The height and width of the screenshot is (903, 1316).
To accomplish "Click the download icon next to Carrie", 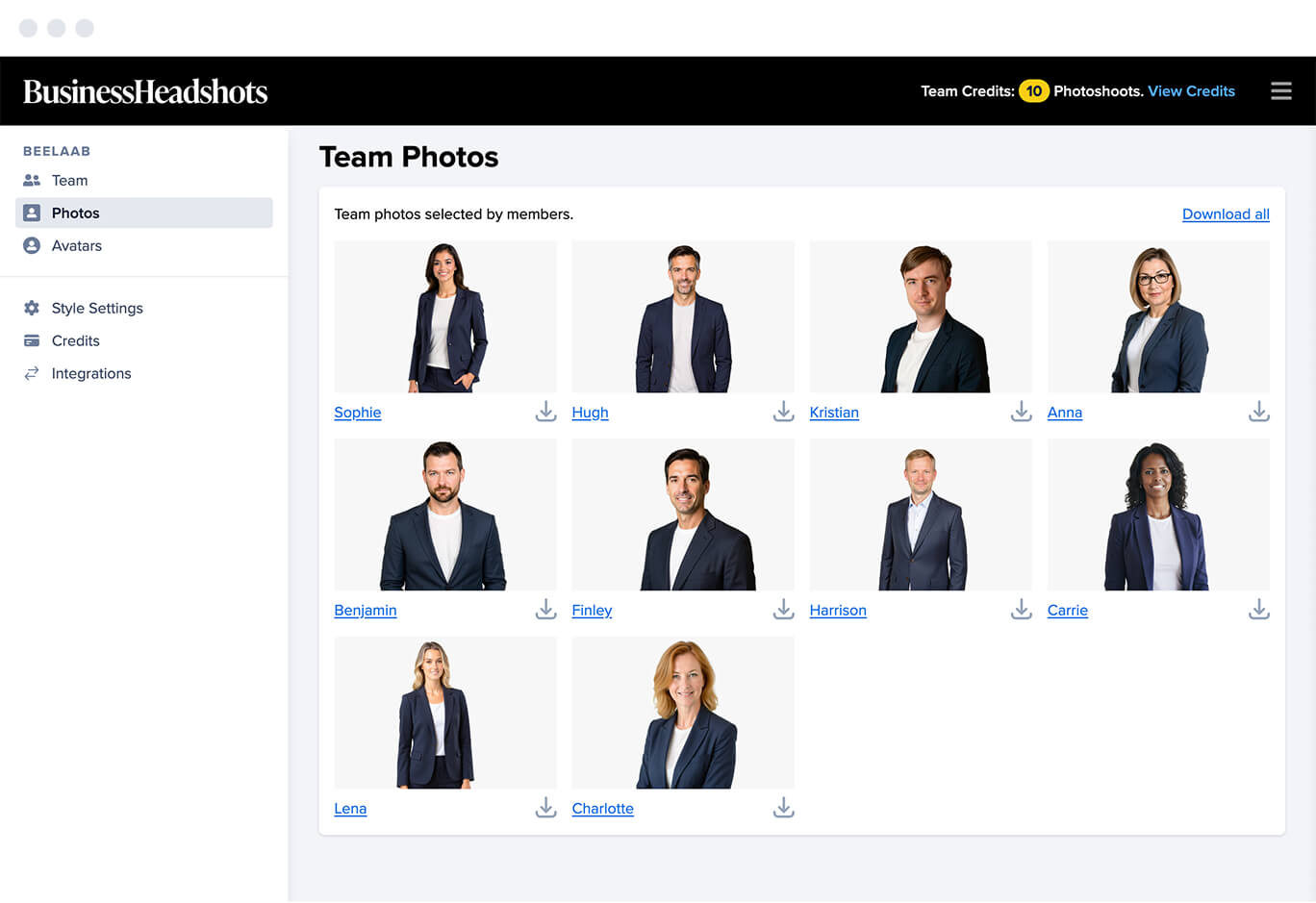I will coord(1258,610).
